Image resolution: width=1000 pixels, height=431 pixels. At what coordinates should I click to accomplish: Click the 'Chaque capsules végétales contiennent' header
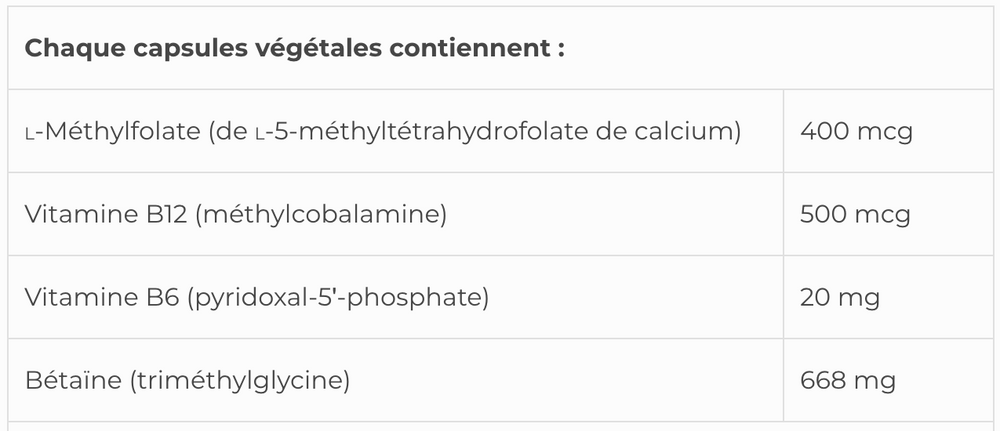pos(294,49)
